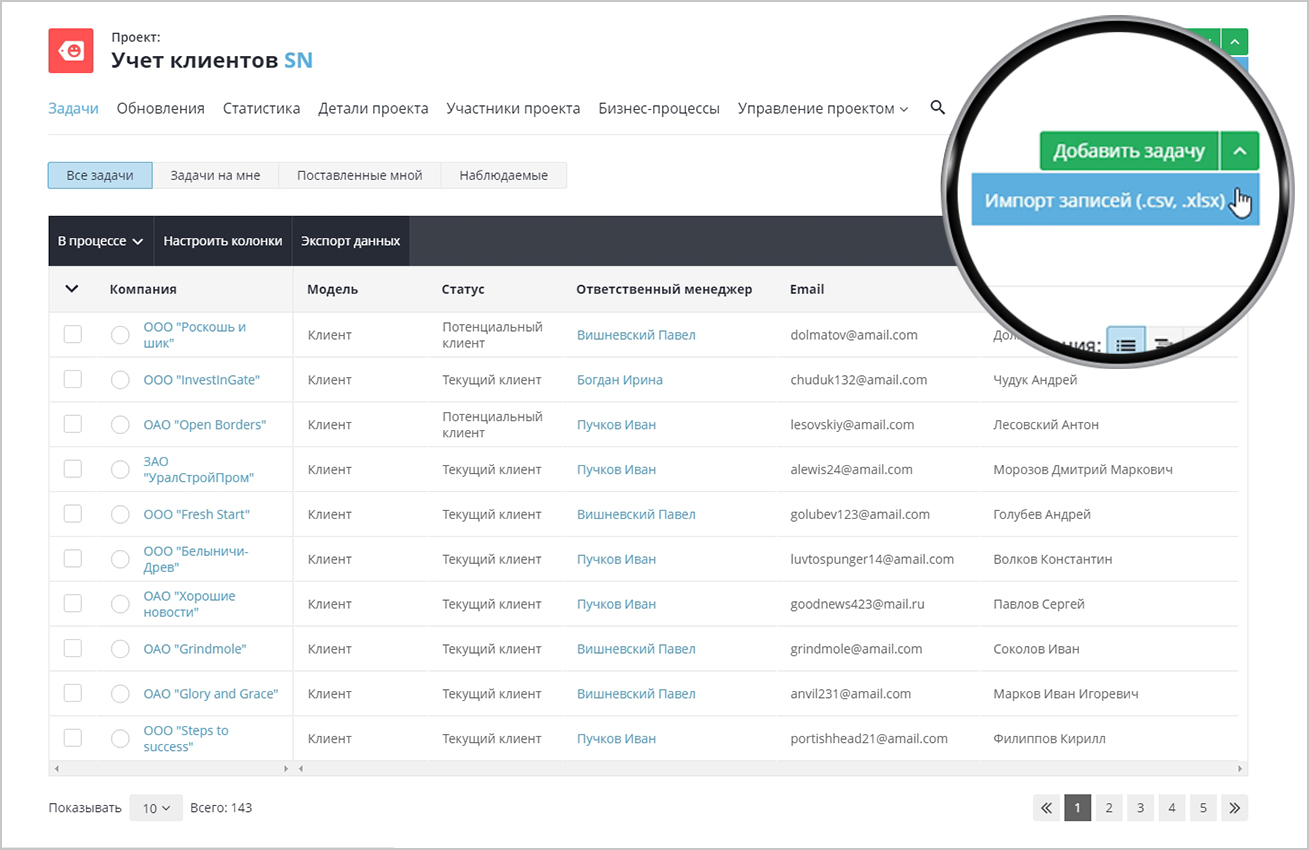The width and height of the screenshot is (1309, 850).
Task: Tick checkbox for ООО "InvestInGate"
Action: (x=73, y=380)
